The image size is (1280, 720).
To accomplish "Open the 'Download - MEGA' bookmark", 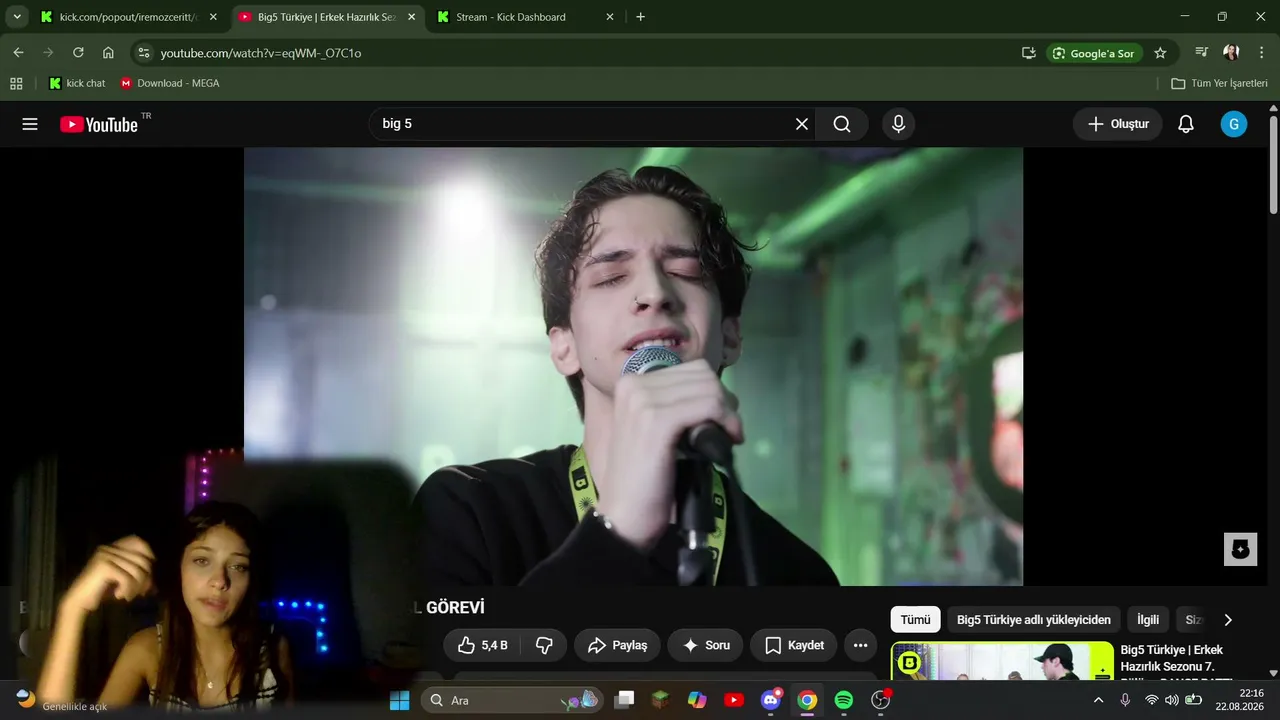I will click(x=169, y=83).
